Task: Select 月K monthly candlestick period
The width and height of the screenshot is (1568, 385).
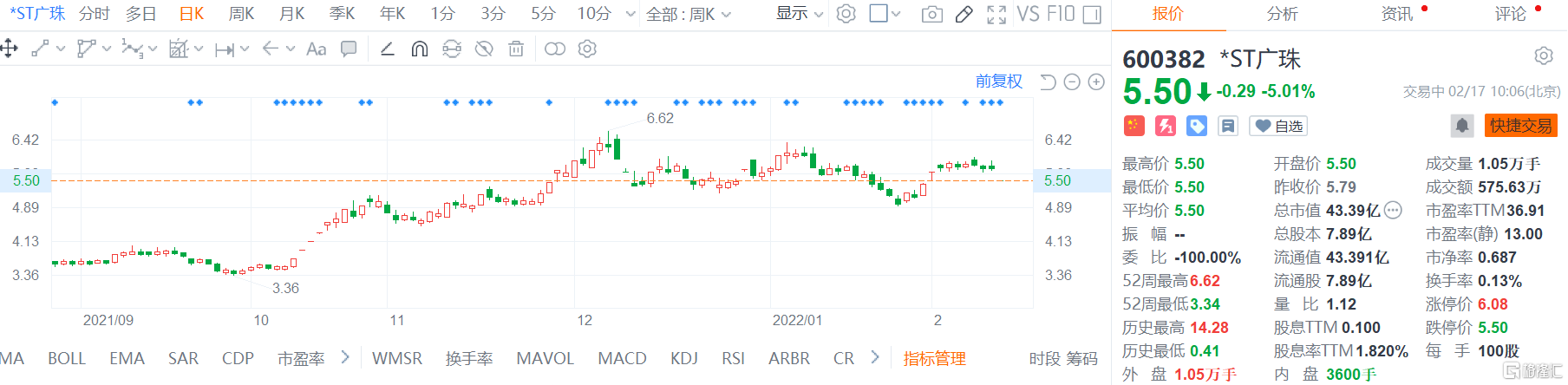Action: pyautogui.click(x=291, y=14)
